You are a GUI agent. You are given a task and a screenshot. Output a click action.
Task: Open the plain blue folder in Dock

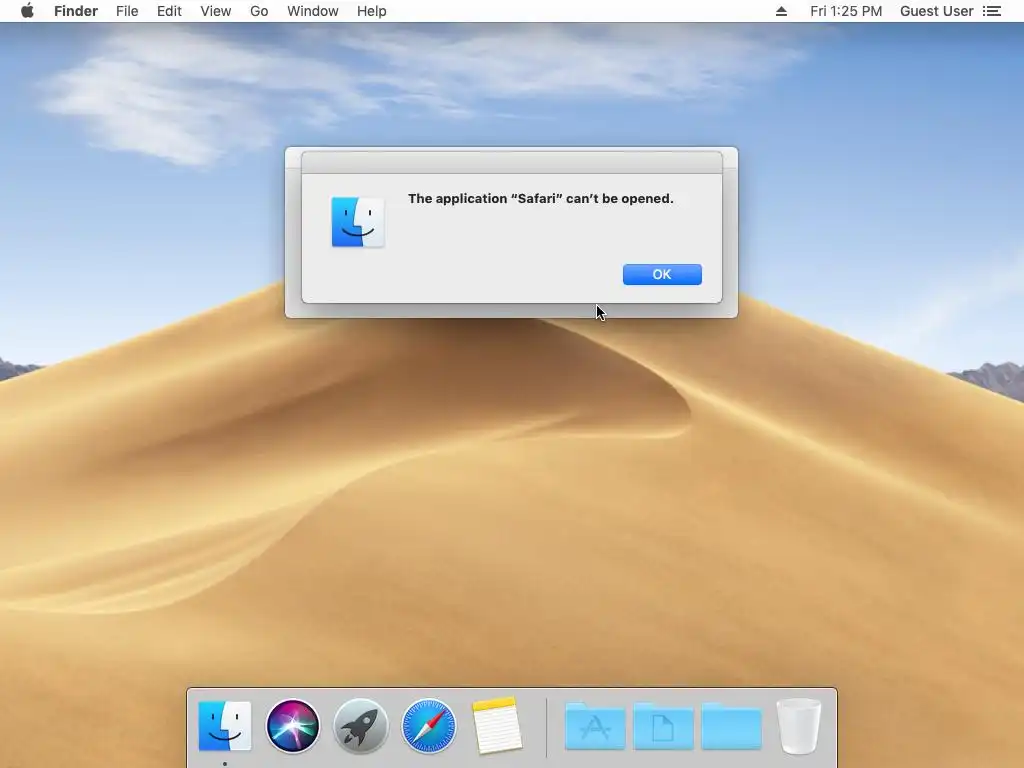(x=731, y=726)
